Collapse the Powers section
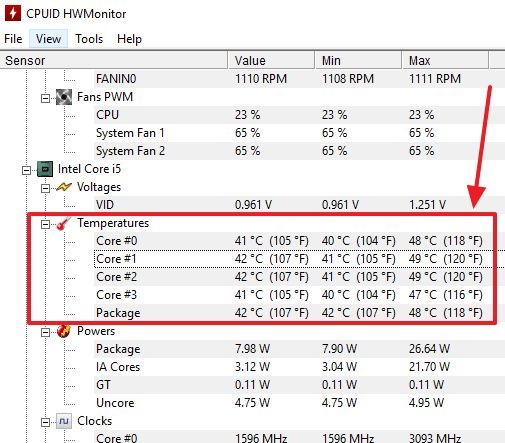Screen dimensions: 505x443 [x=45, y=332]
